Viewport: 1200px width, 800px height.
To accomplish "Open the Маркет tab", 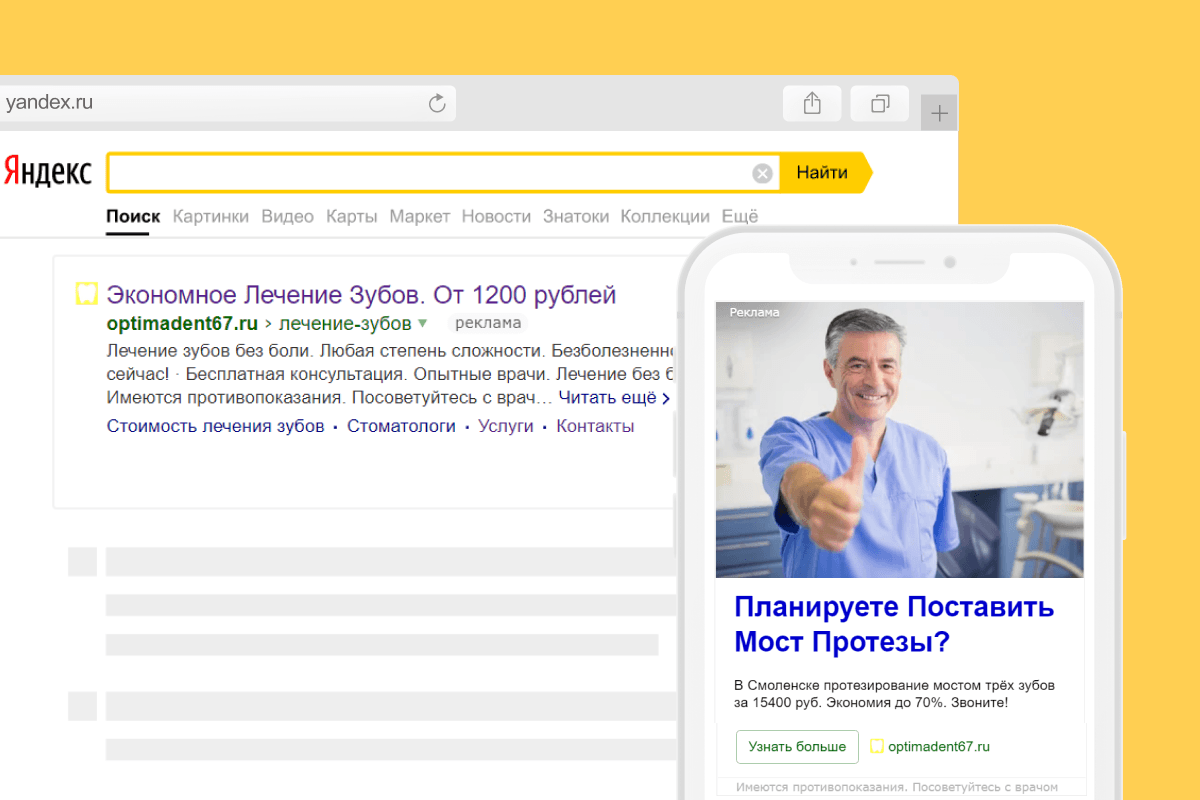I will coord(419,216).
